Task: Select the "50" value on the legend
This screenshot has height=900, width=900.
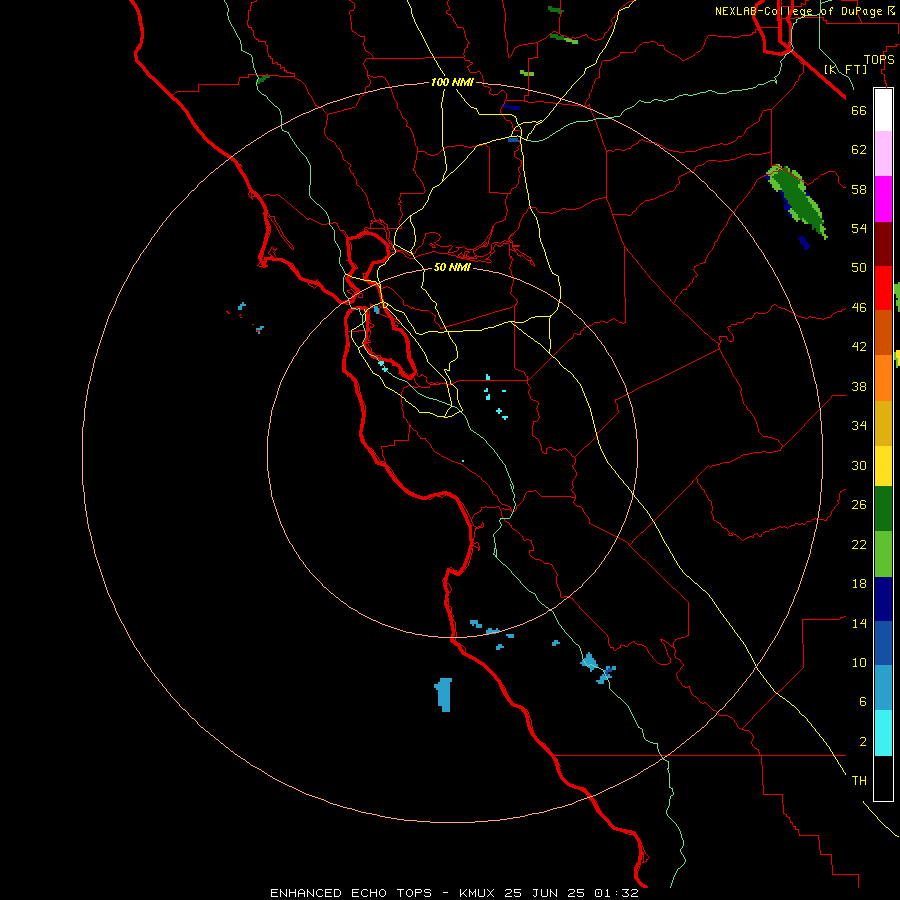Action: pos(859,267)
